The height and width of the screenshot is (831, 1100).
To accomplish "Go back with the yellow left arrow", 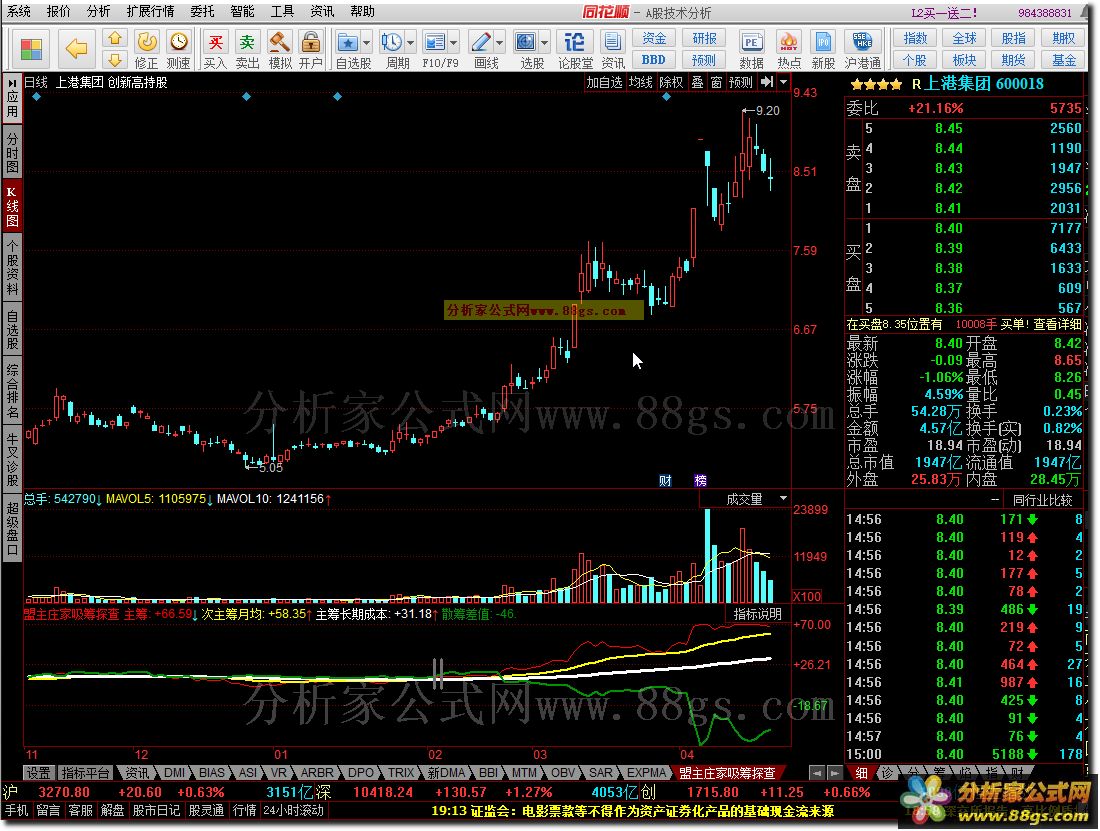I will tap(76, 49).
